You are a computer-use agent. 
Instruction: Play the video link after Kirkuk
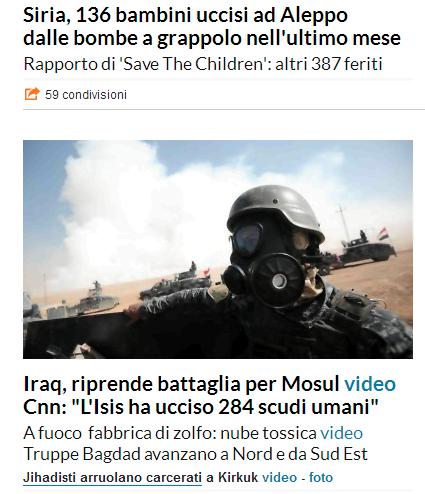tap(279, 477)
